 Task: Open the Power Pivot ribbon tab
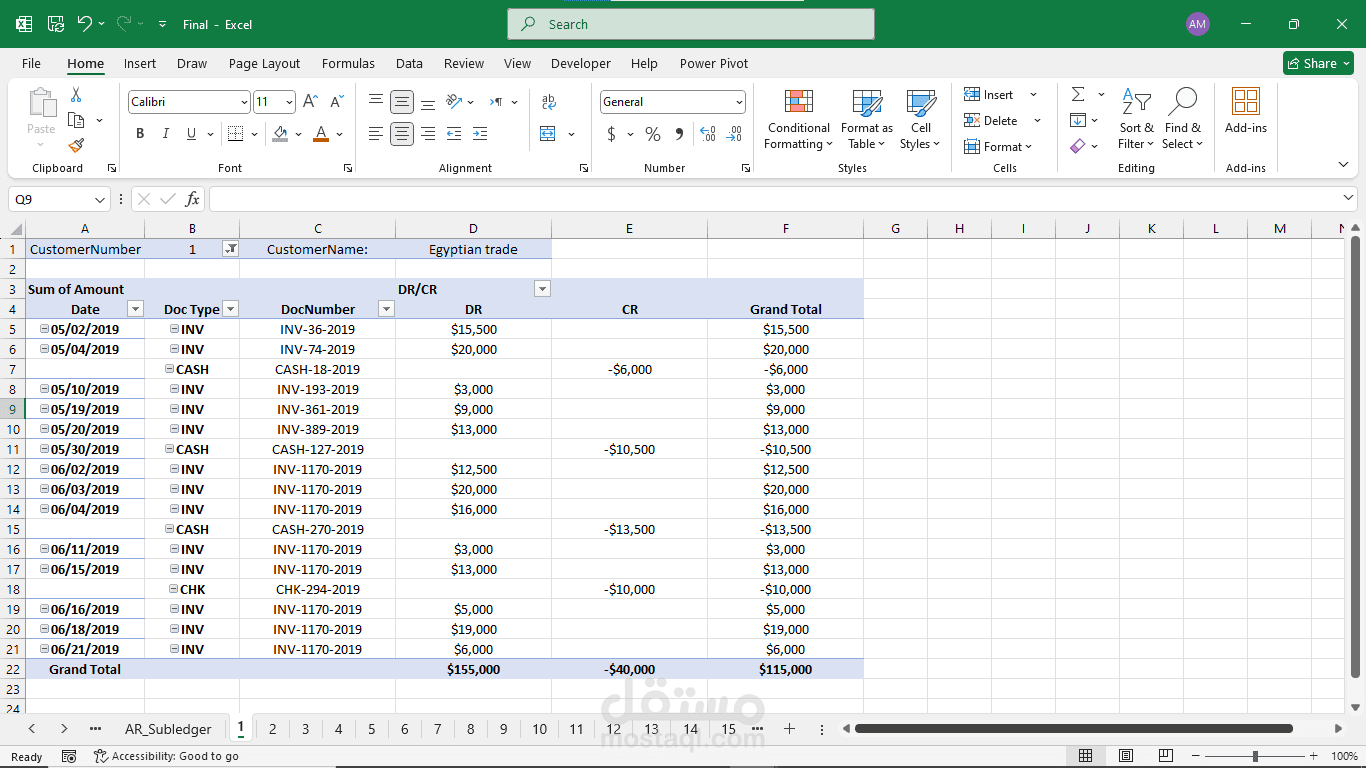click(714, 63)
